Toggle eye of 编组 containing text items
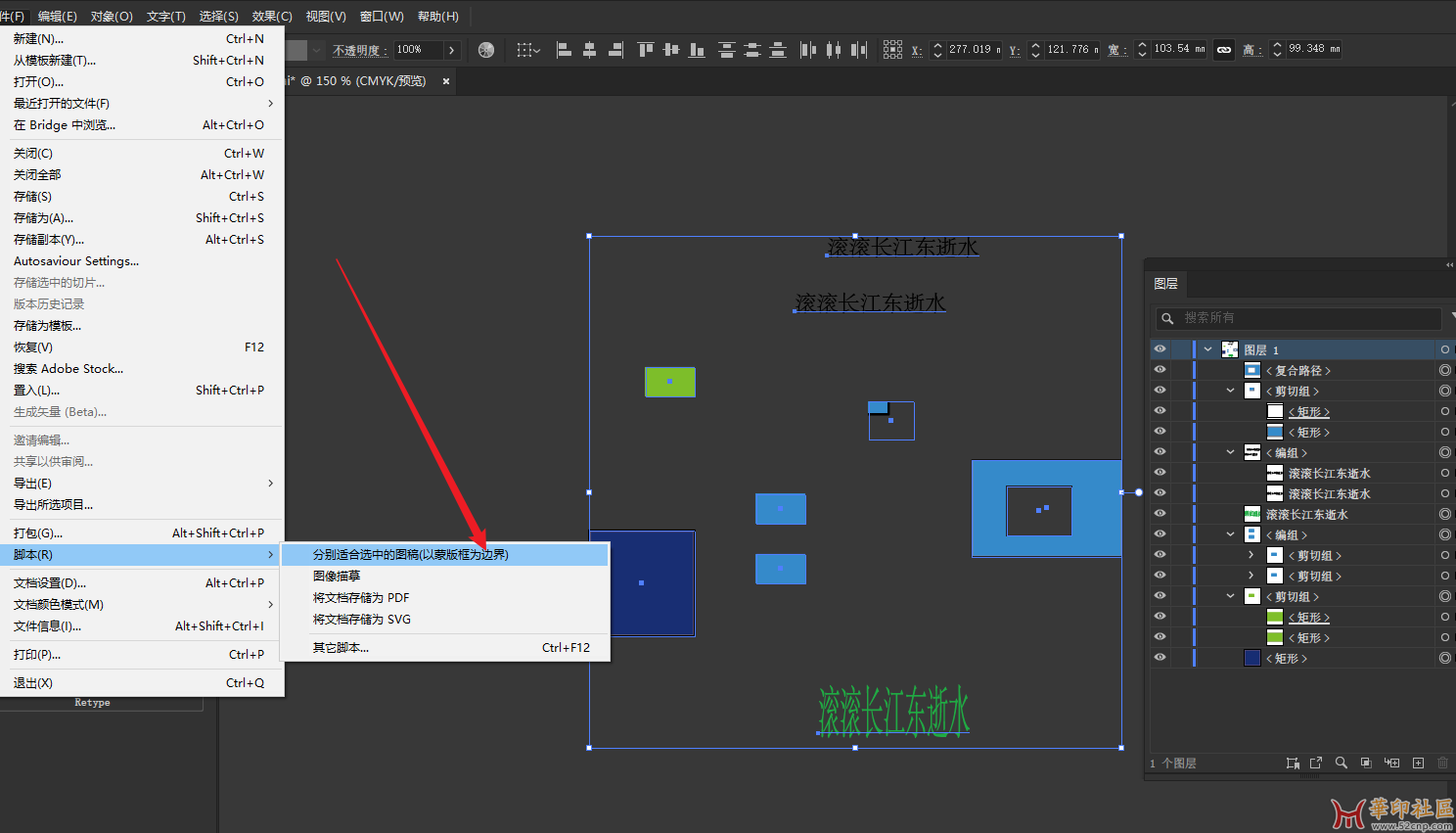This screenshot has width=1456, height=833. [1160, 452]
